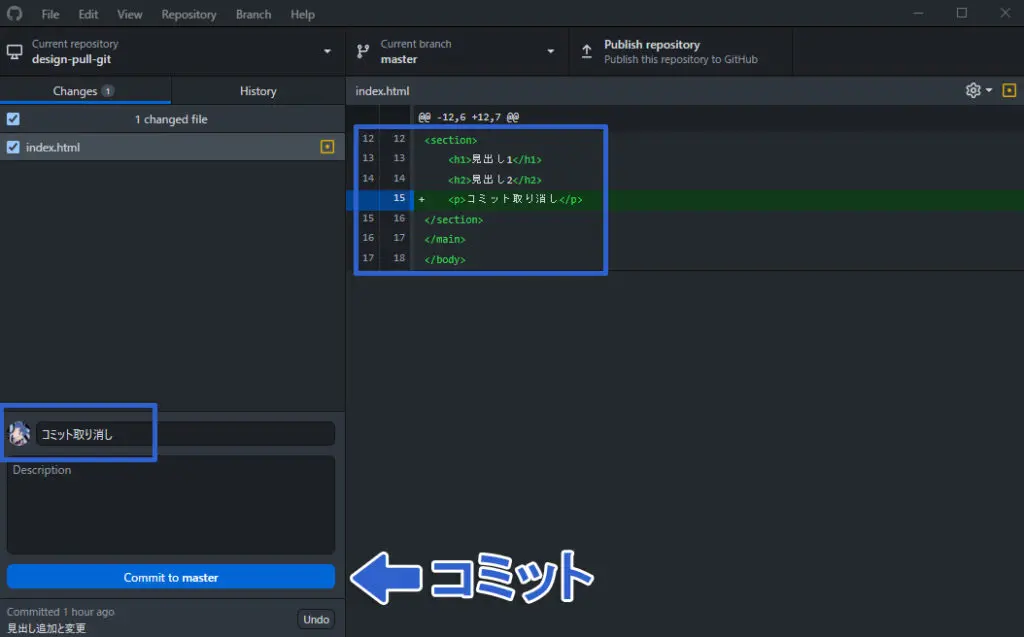Click the branch icon beside Current branch
The height and width of the screenshot is (637, 1024).
coord(362,51)
